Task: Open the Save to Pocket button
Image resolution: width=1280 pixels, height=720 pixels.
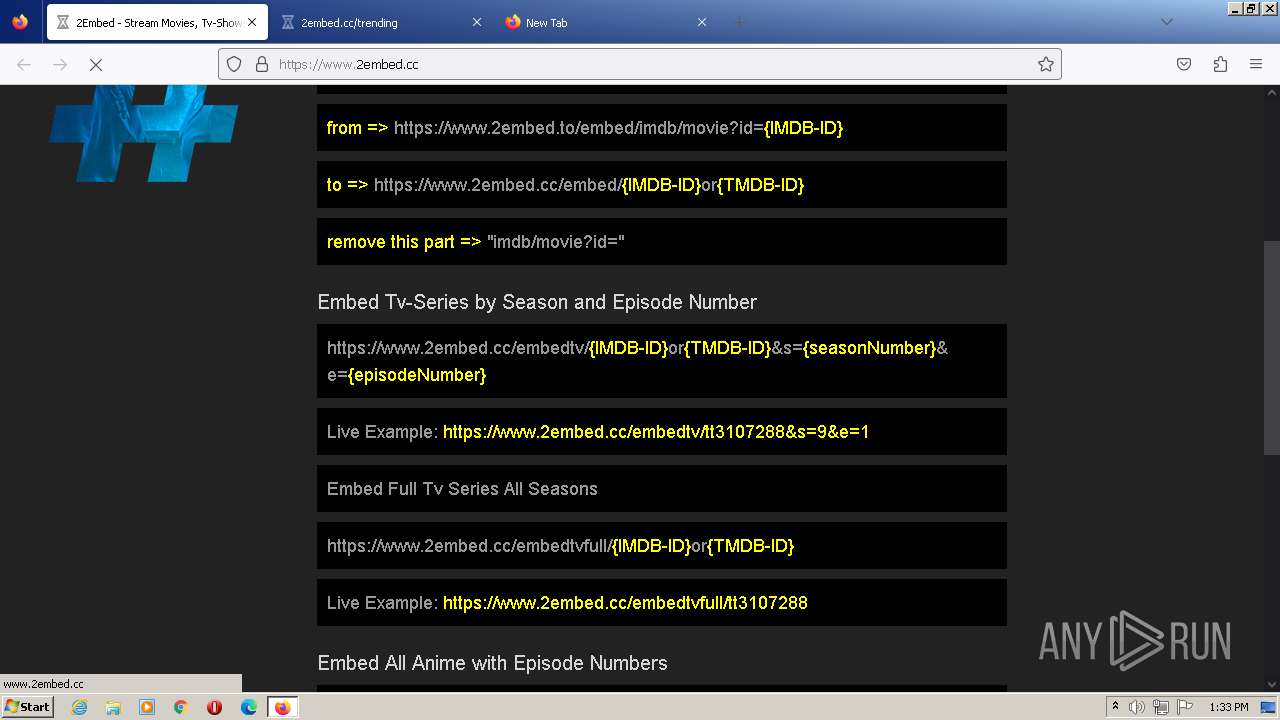Action: [1184, 64]
